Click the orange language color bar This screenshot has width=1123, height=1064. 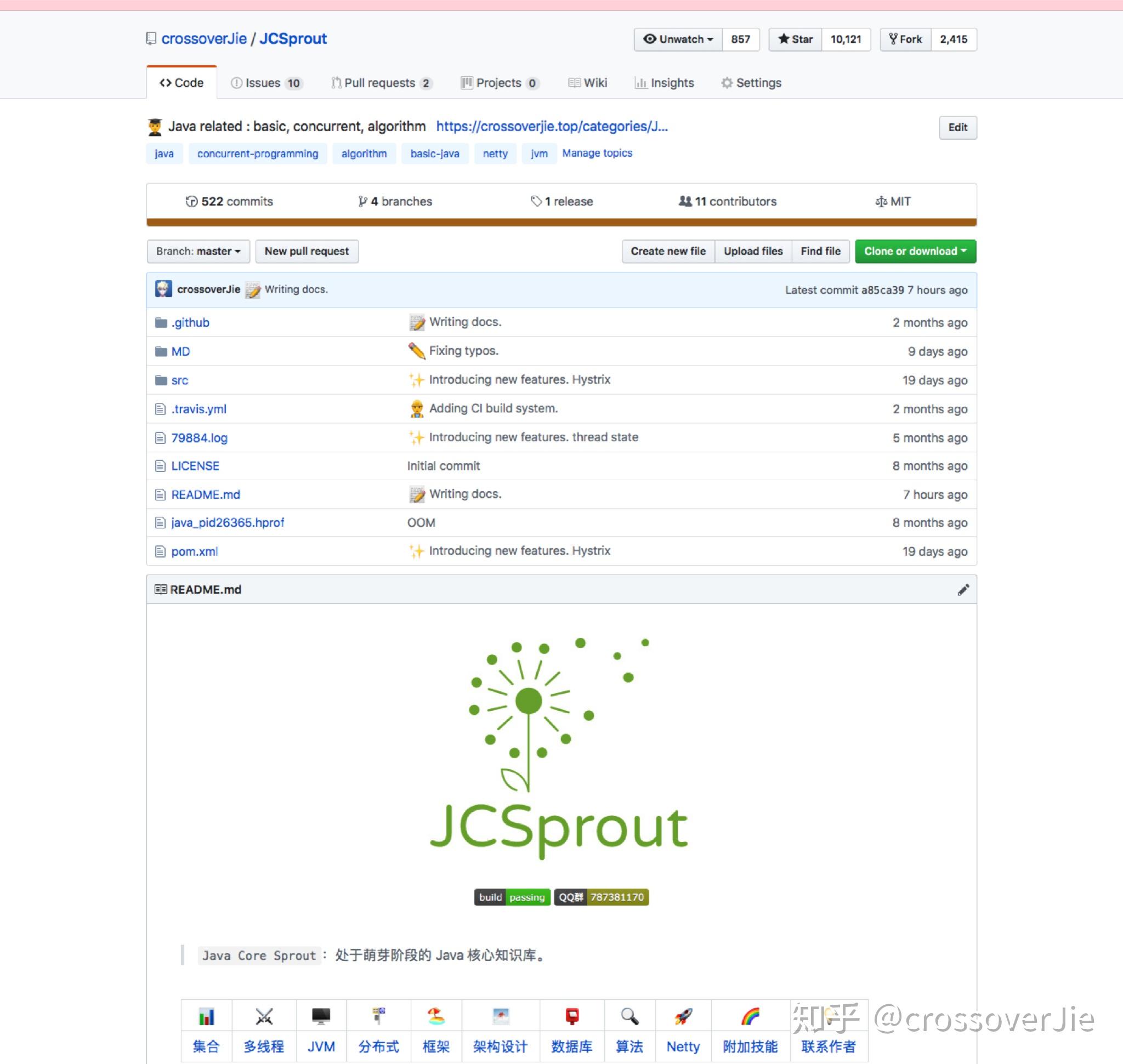(x=560, y=223)
